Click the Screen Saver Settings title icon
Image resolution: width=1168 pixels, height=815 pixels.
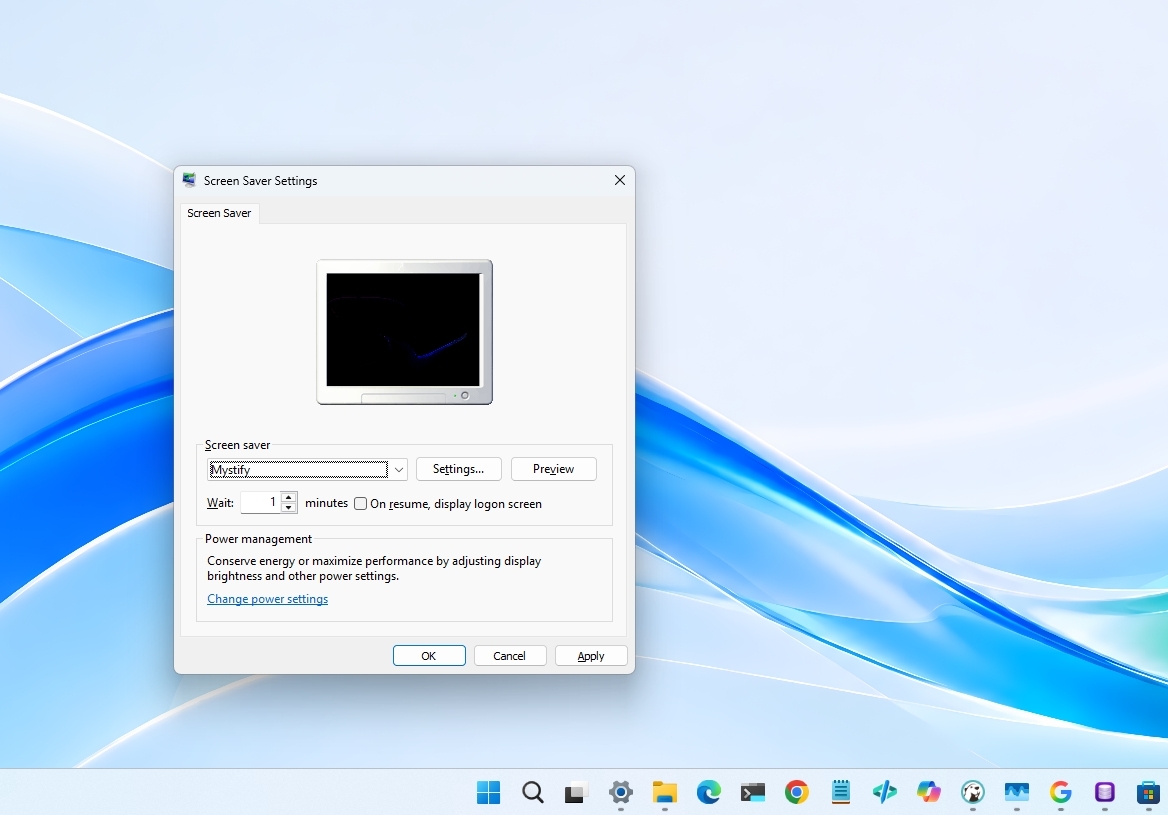[189, 180]
